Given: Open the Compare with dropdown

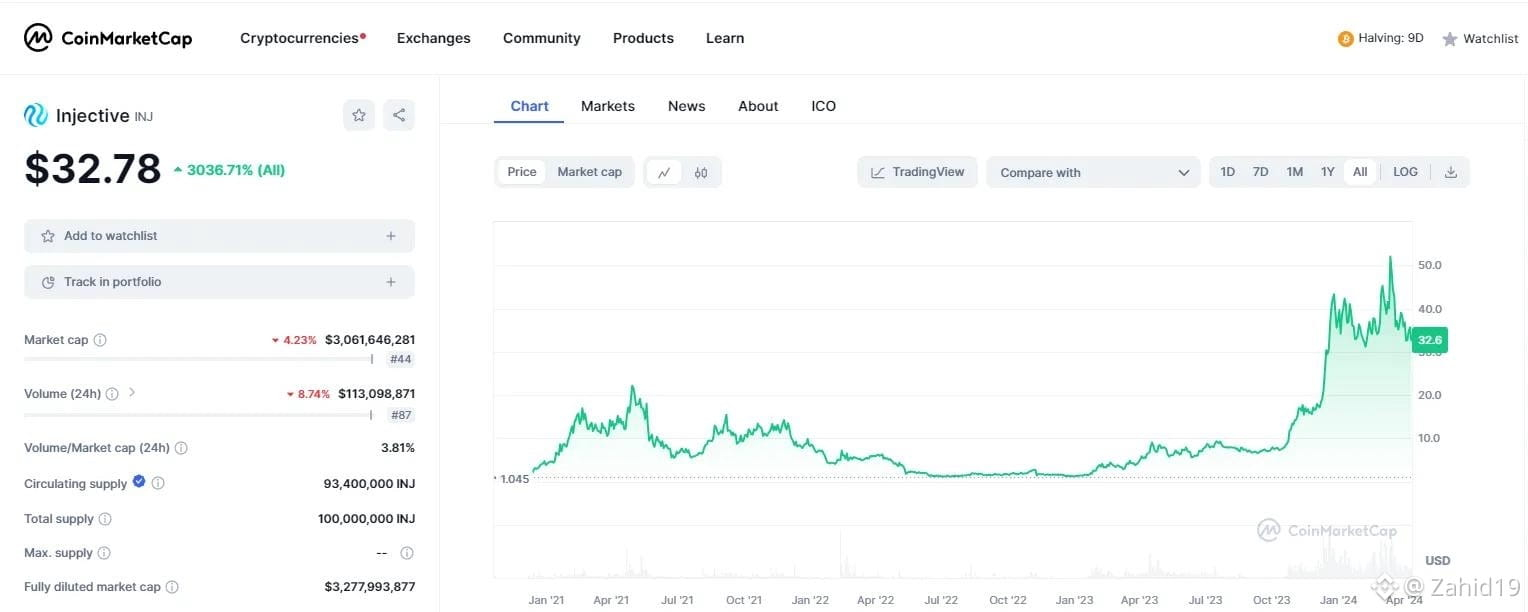Looking at the screenshot, I should click(x=1093, y=172).
